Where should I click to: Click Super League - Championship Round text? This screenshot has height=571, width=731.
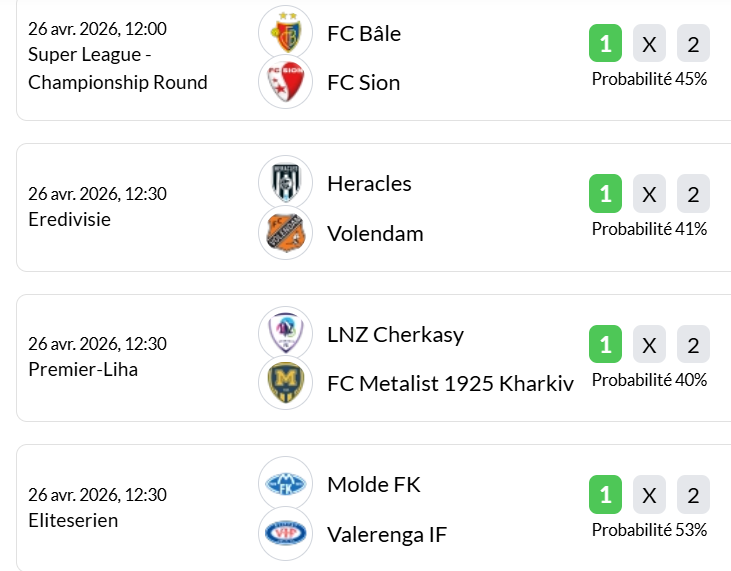click(117, 69)
